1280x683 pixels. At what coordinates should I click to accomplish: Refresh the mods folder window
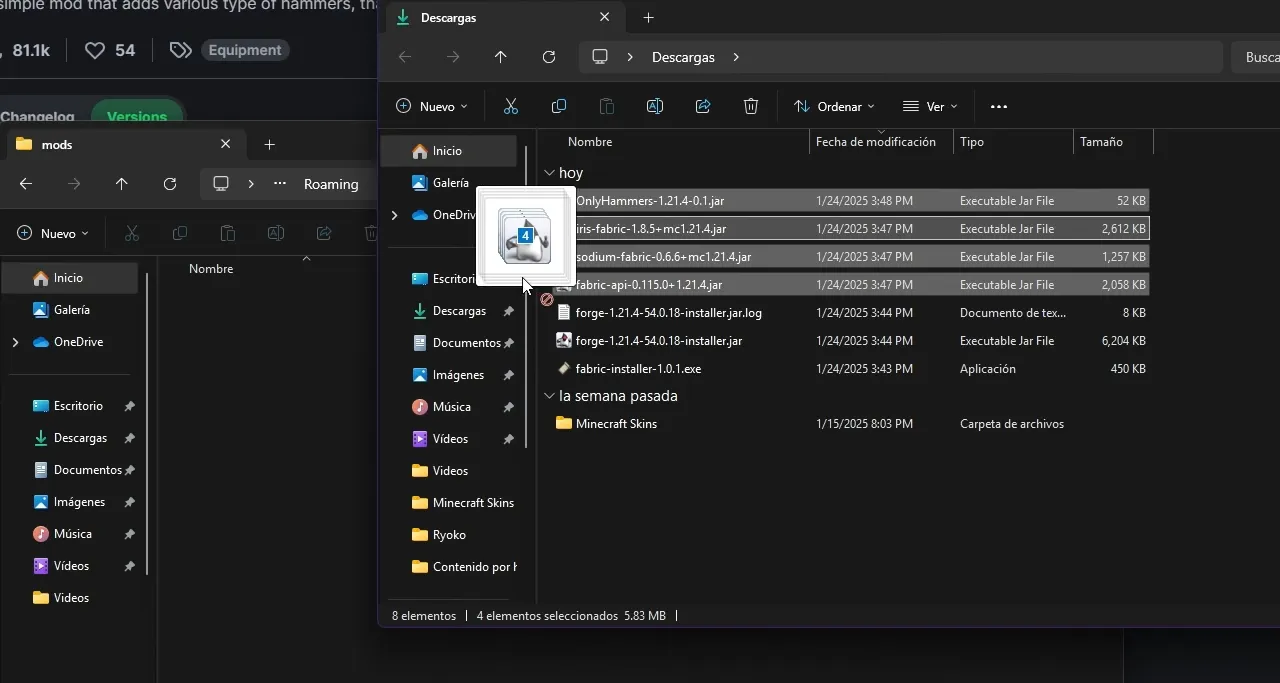click(170, 184)
